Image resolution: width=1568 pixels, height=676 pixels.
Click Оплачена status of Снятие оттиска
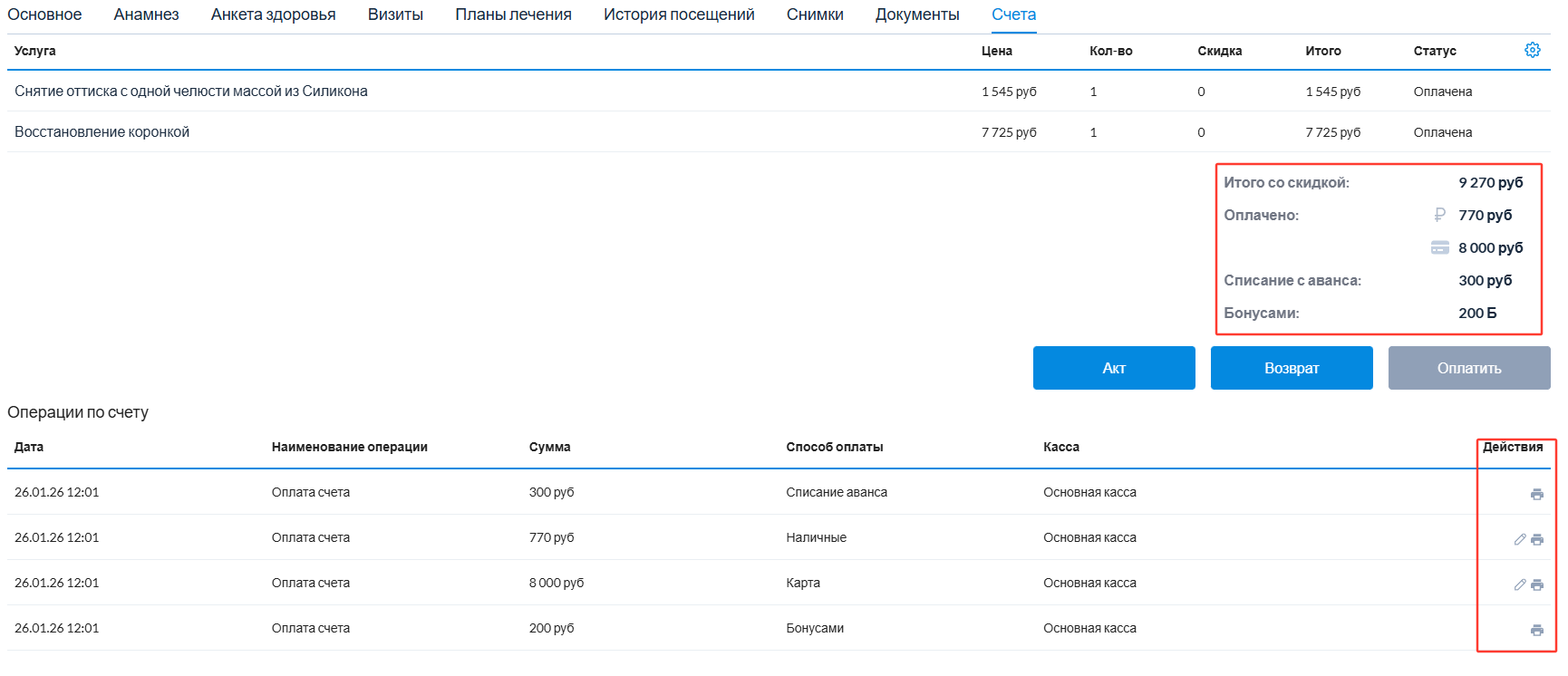tap(1443, 92)
